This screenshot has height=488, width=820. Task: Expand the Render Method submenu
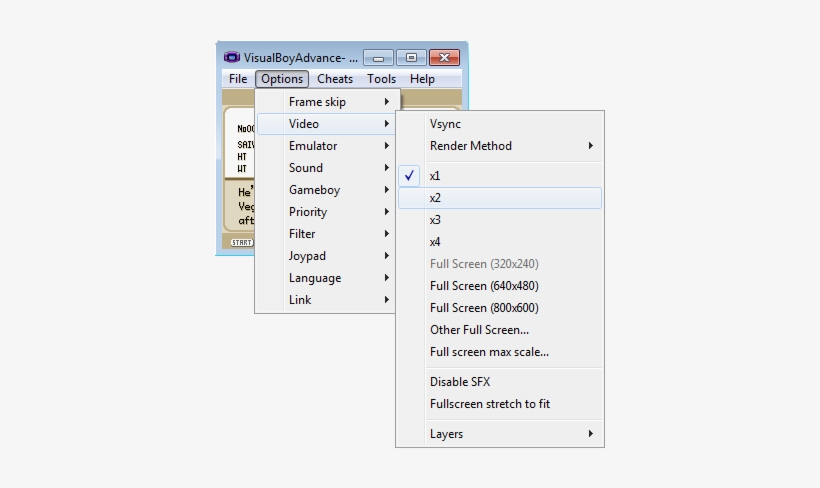click(500, 146)
